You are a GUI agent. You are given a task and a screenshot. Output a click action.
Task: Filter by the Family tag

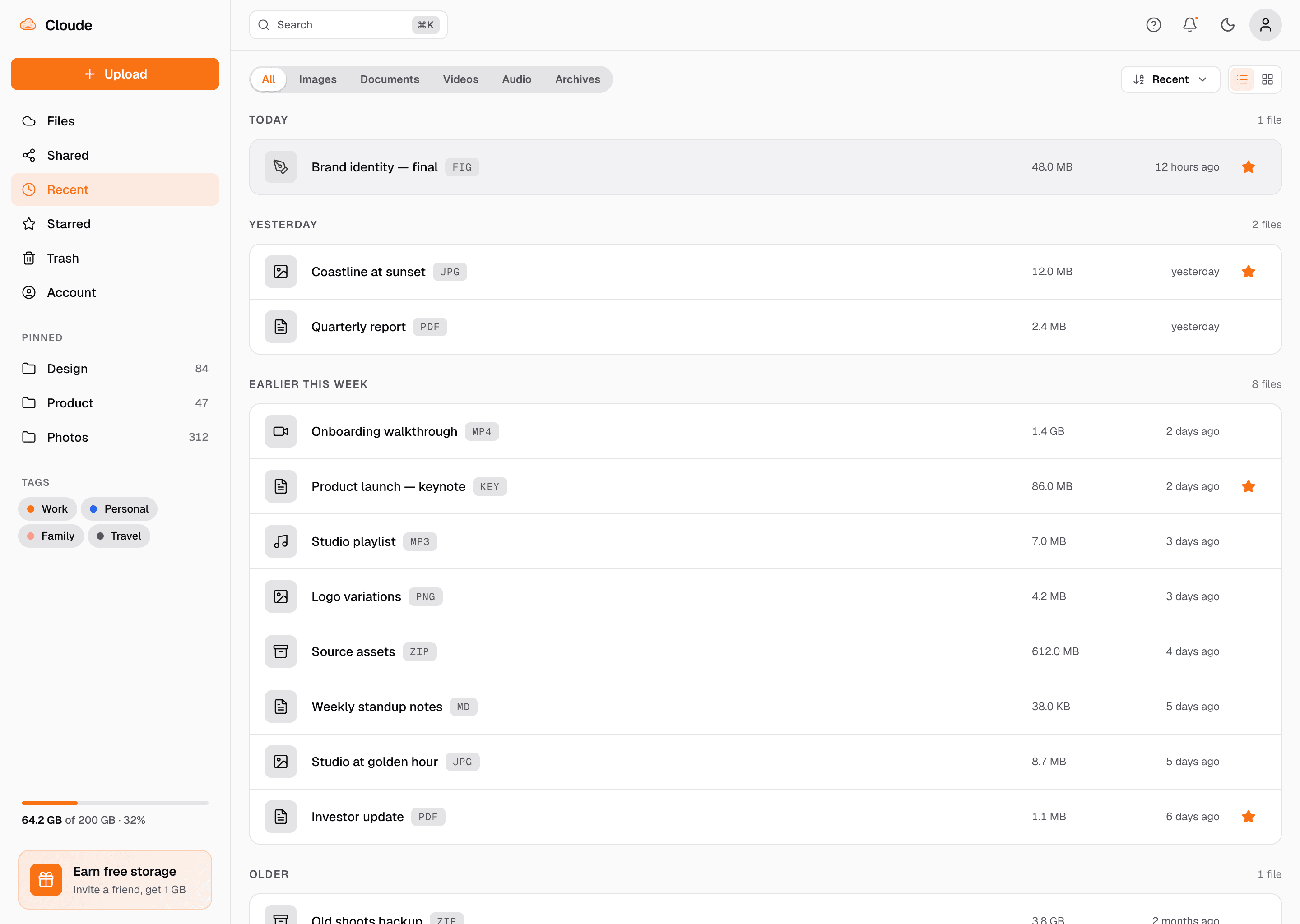pos(51,536)
